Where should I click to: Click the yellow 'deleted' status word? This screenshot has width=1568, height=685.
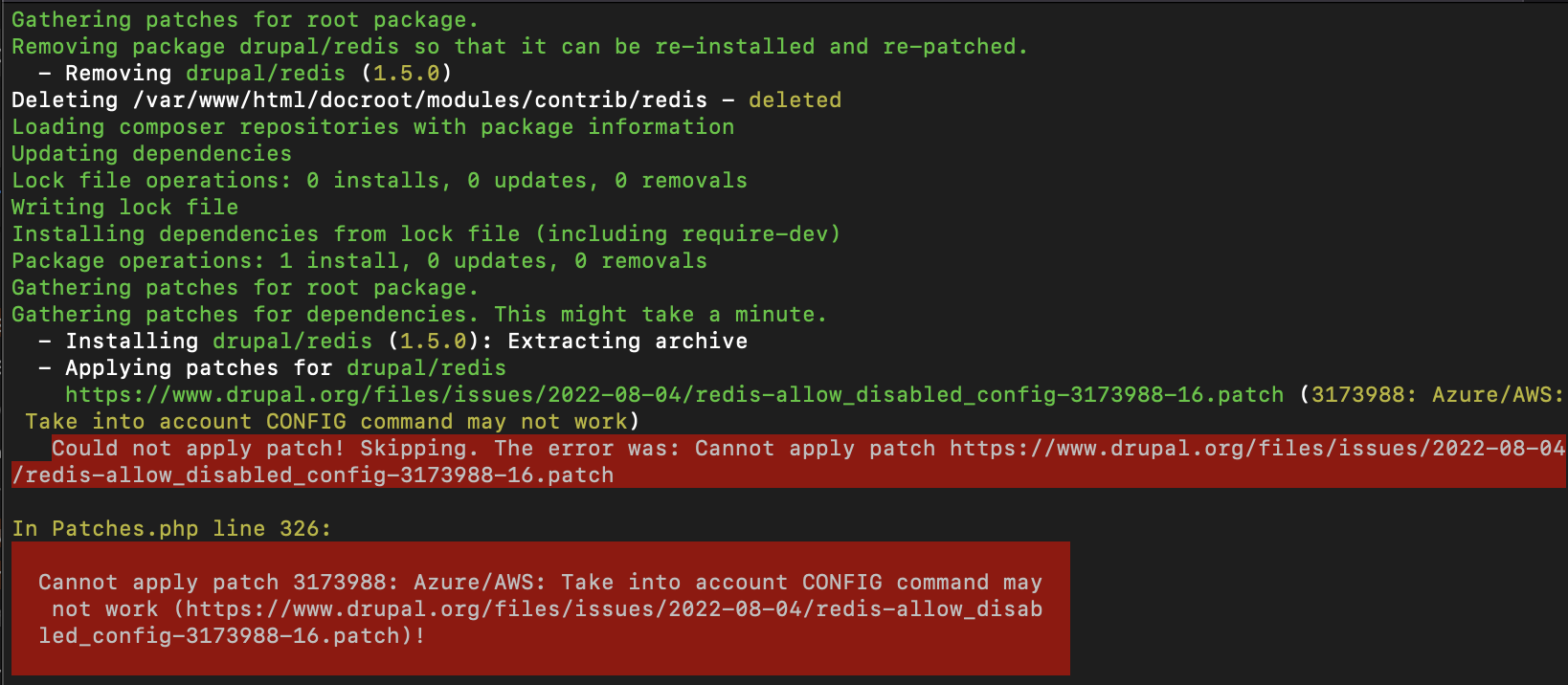click(x=795, y=100)
